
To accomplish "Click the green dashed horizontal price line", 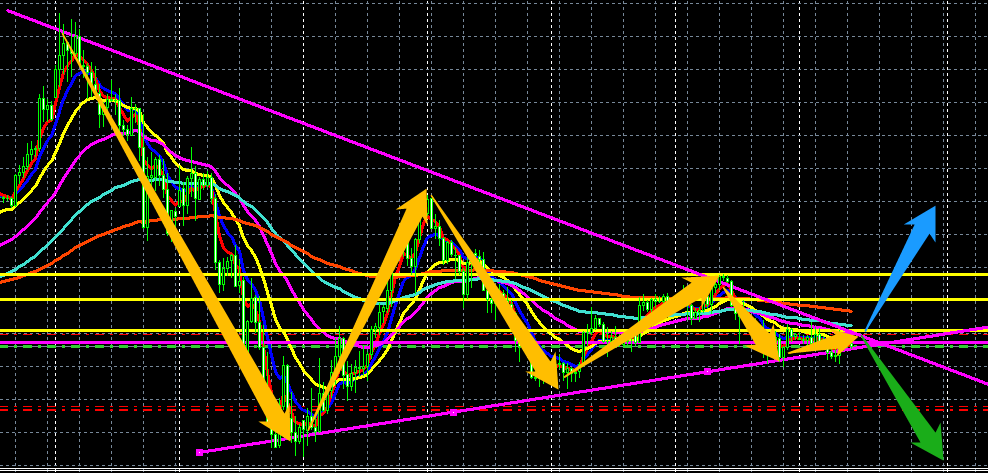I will click(494, 346).
